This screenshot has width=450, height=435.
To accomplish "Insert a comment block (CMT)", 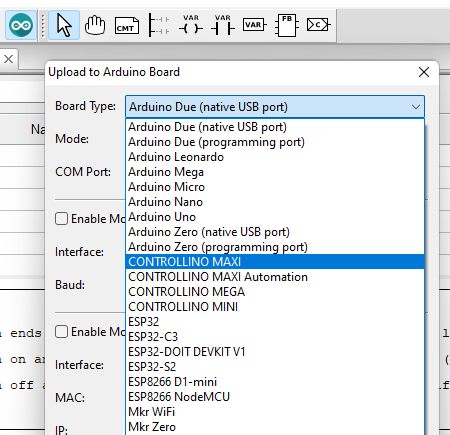I will (127, 25).
